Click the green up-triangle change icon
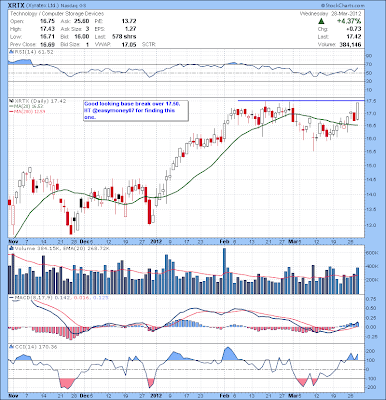This screenshot has width=386, height=400. pyautogui.click(x=321, y=21)
